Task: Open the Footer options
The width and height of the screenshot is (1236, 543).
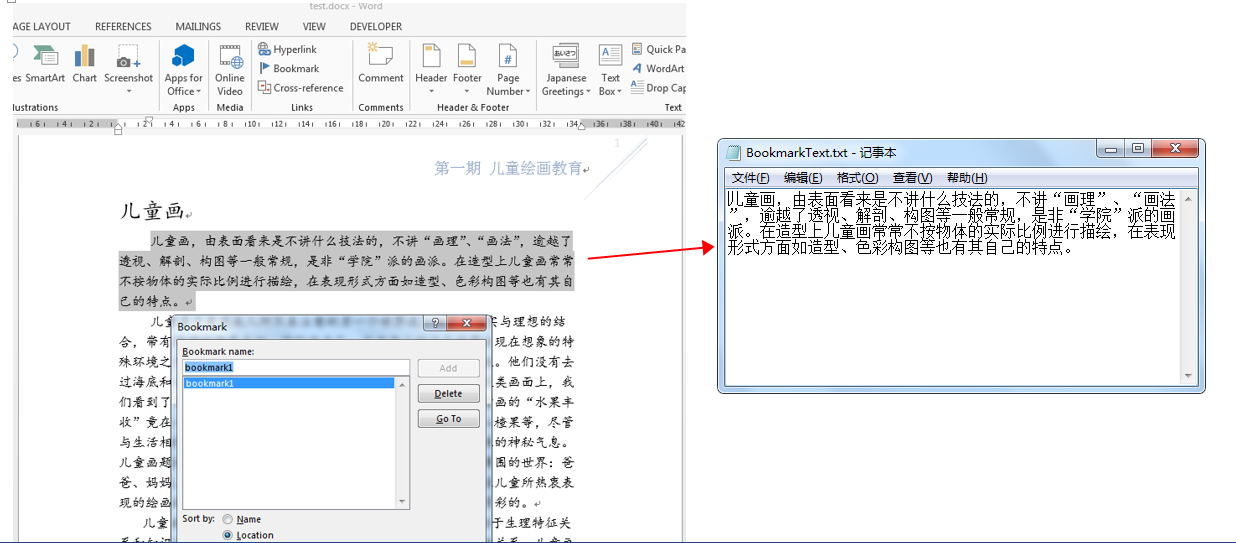Action: pos(467,70)
